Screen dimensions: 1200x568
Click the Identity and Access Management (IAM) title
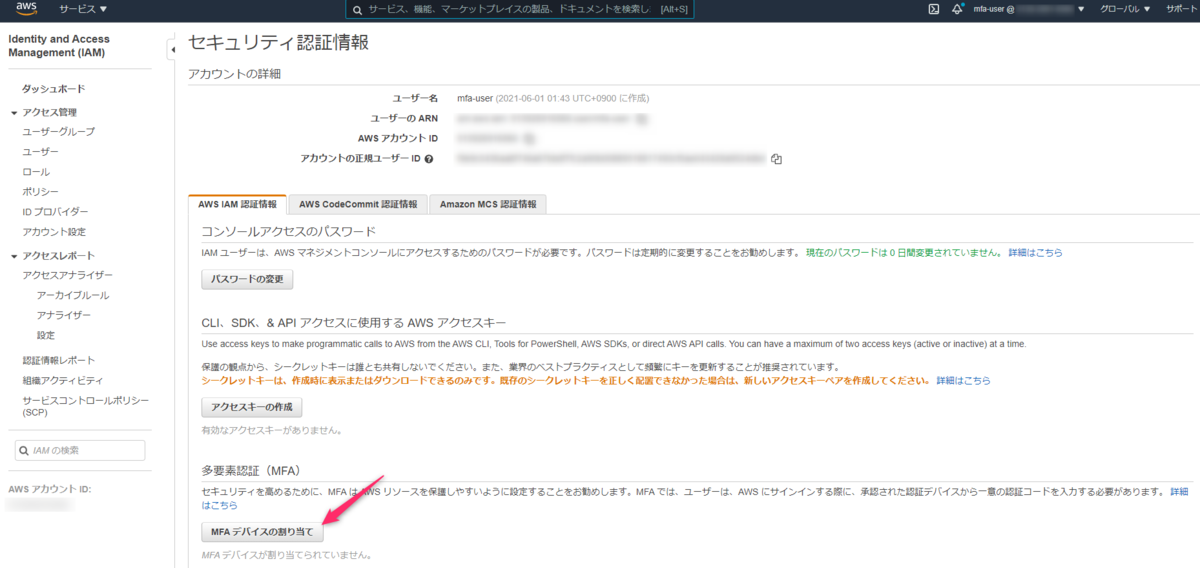(59, 46)
